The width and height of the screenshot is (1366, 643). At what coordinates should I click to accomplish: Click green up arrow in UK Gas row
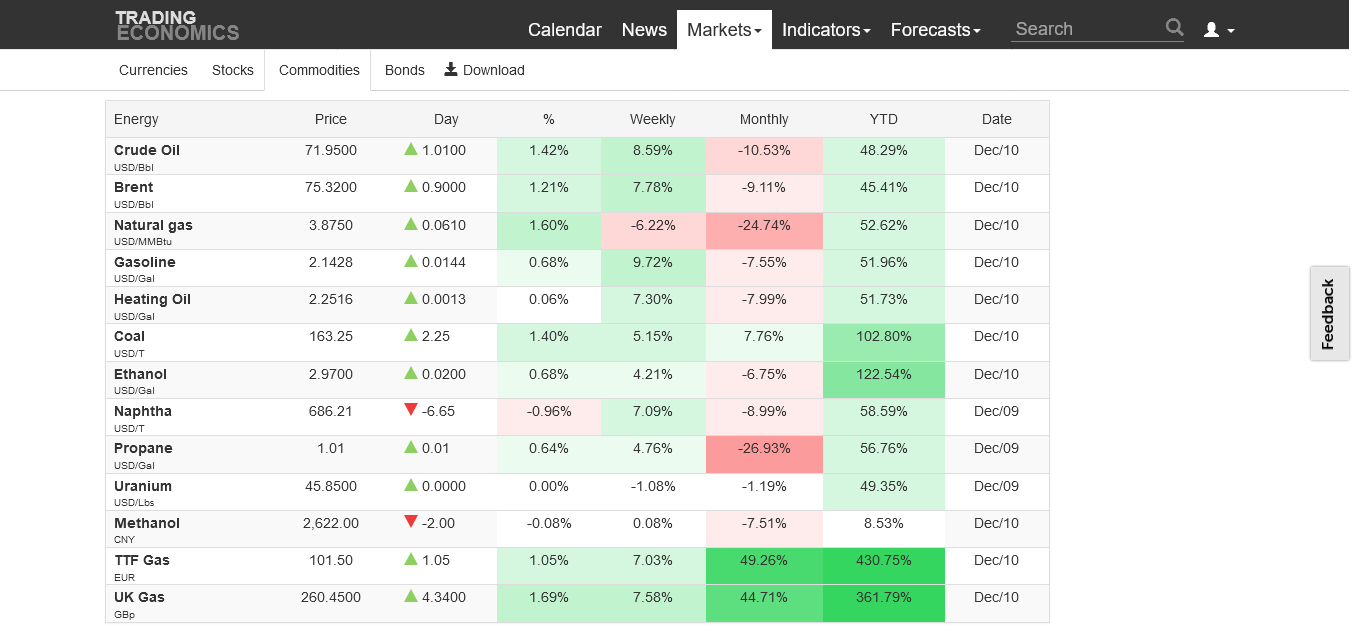[x=410, y=596]
